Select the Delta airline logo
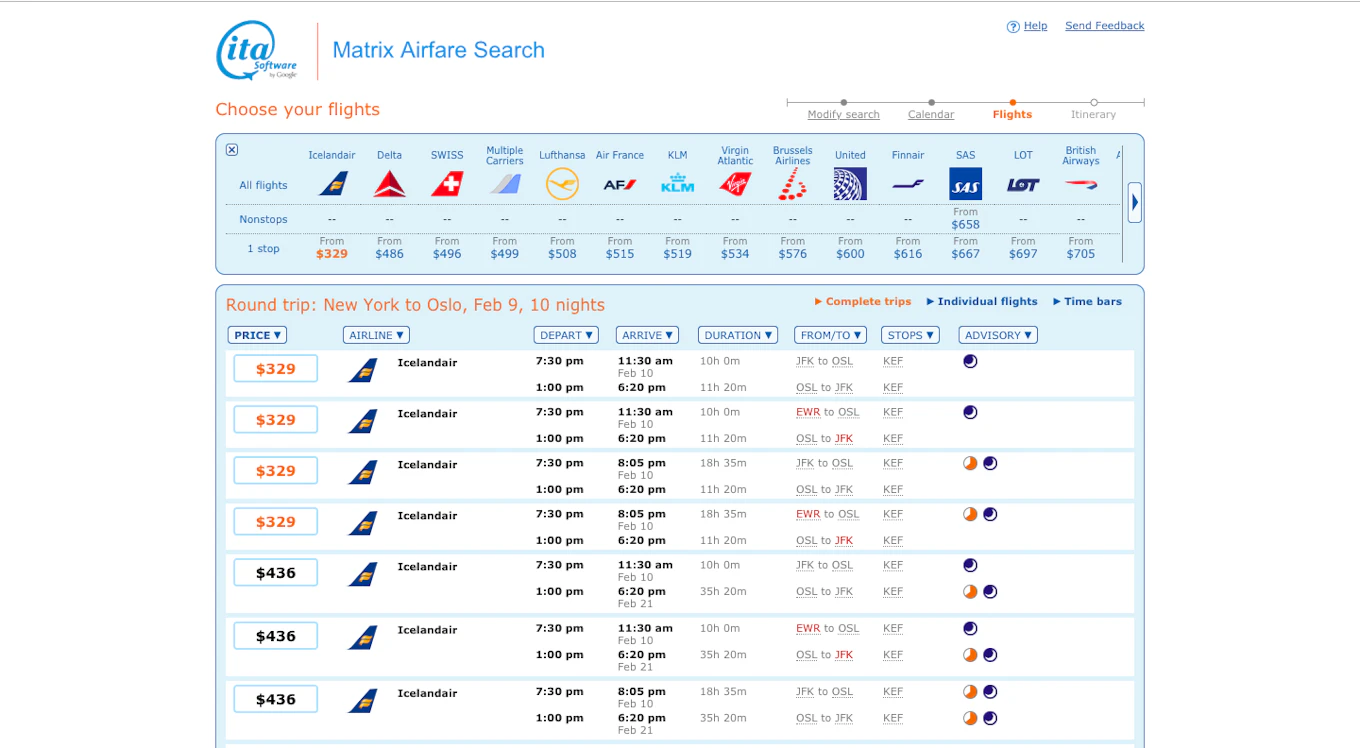Screen dimensions: 1360x748 [x=389, y=184]
